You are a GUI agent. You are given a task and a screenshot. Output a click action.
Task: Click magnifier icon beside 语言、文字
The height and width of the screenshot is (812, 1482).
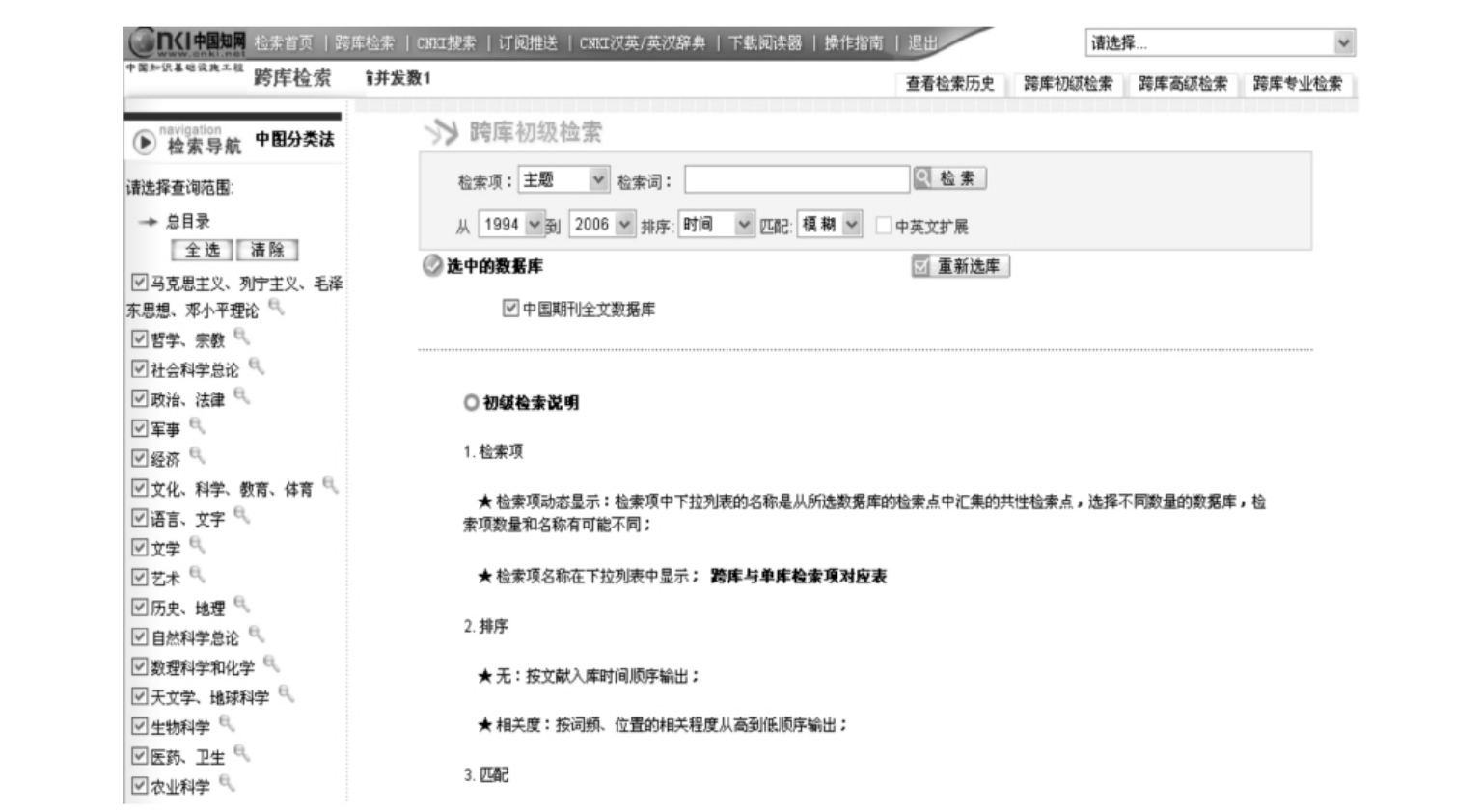click(x=242, y=516)
